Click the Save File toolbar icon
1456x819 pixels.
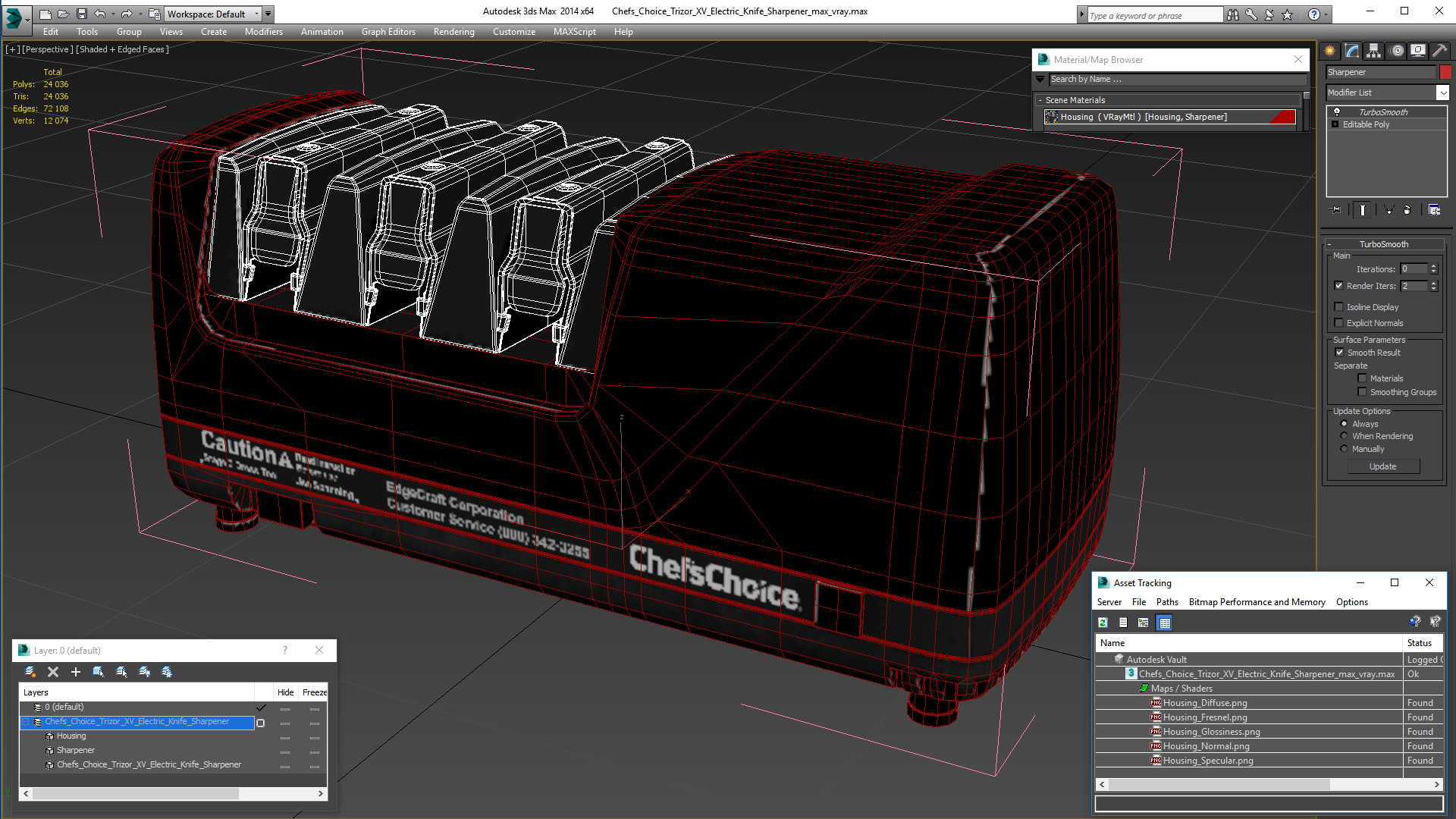coord(82,14)
